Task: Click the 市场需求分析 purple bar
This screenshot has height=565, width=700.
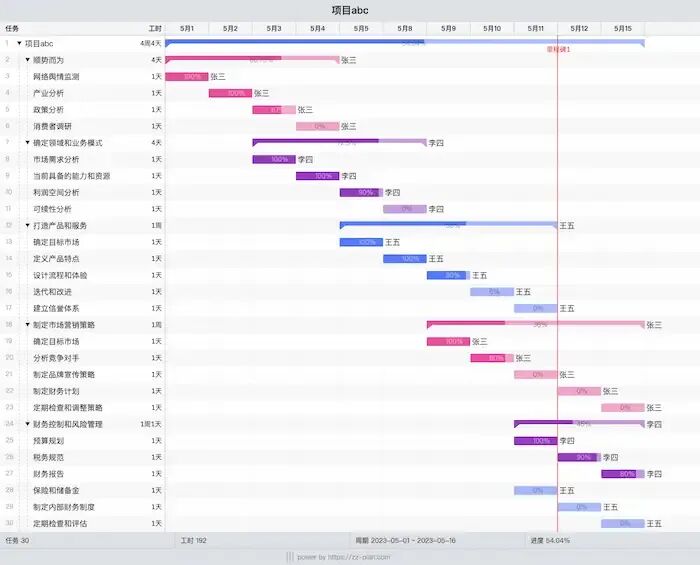Action: (x=274, y=159)
